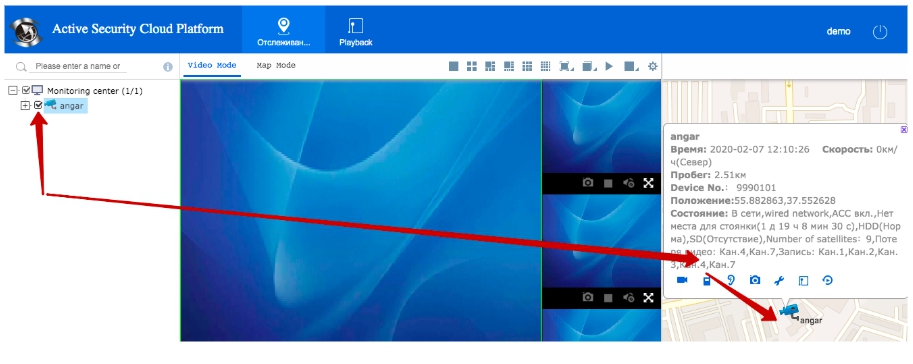Viewport: 913px width, 364px height.
Task: Focus the device name search field
Action: [x=78, y=66]
